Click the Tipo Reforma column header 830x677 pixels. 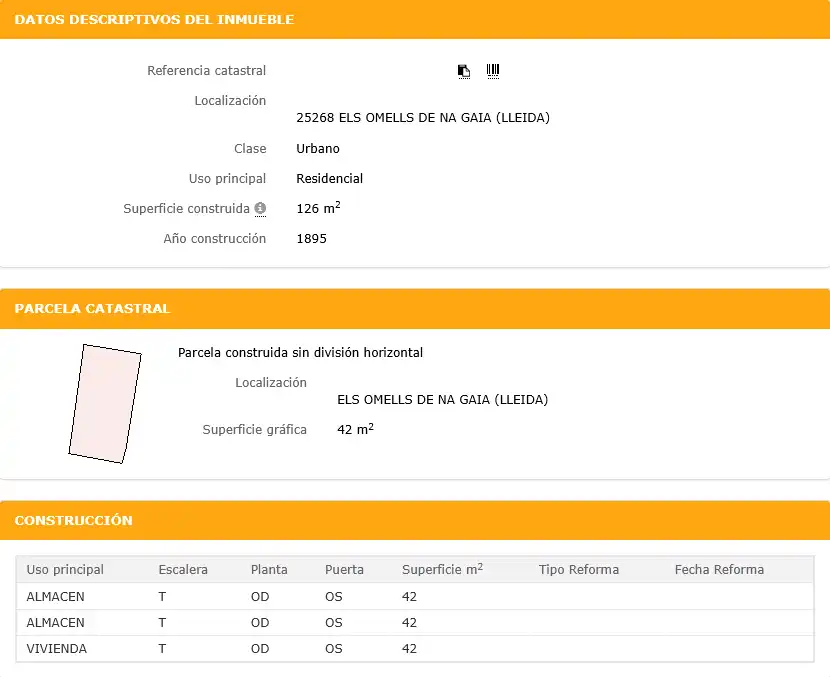click(579, 570)
